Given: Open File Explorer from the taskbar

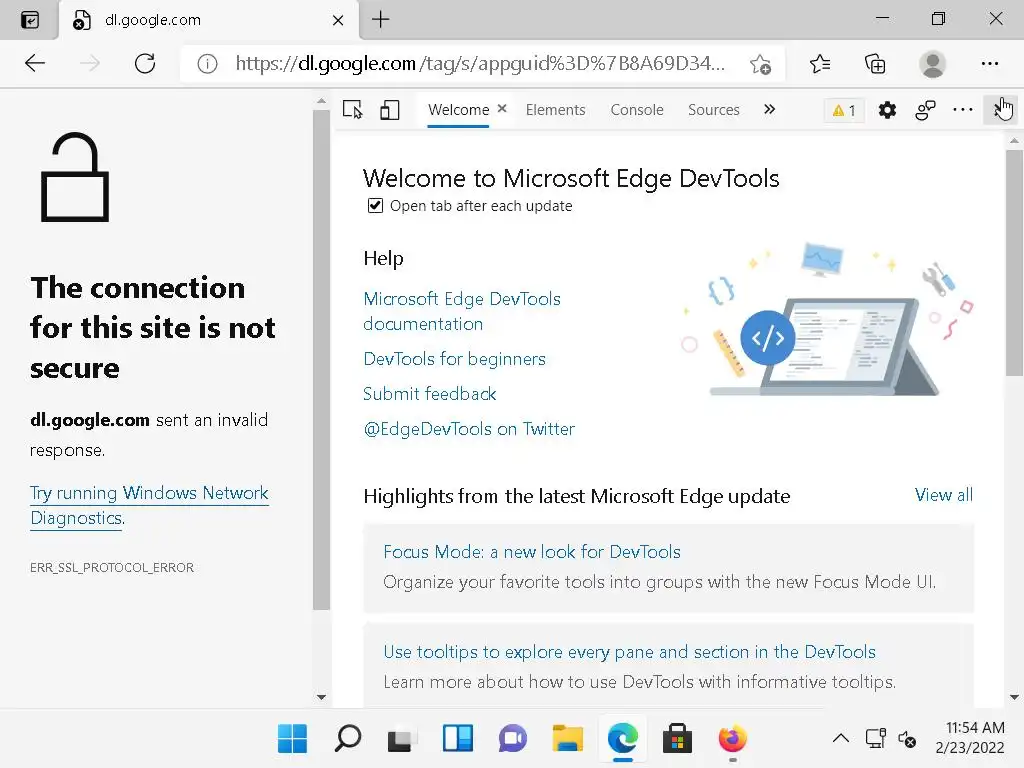Looking at the screenshot, I should pos(568,739).
